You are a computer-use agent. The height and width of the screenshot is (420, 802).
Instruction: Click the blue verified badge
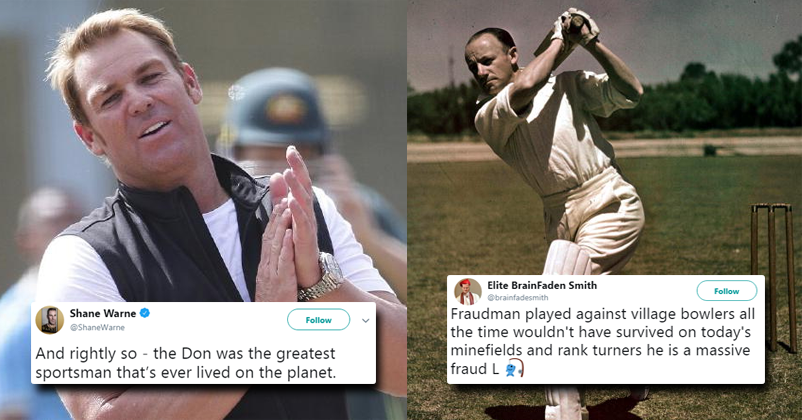[145, 313]
